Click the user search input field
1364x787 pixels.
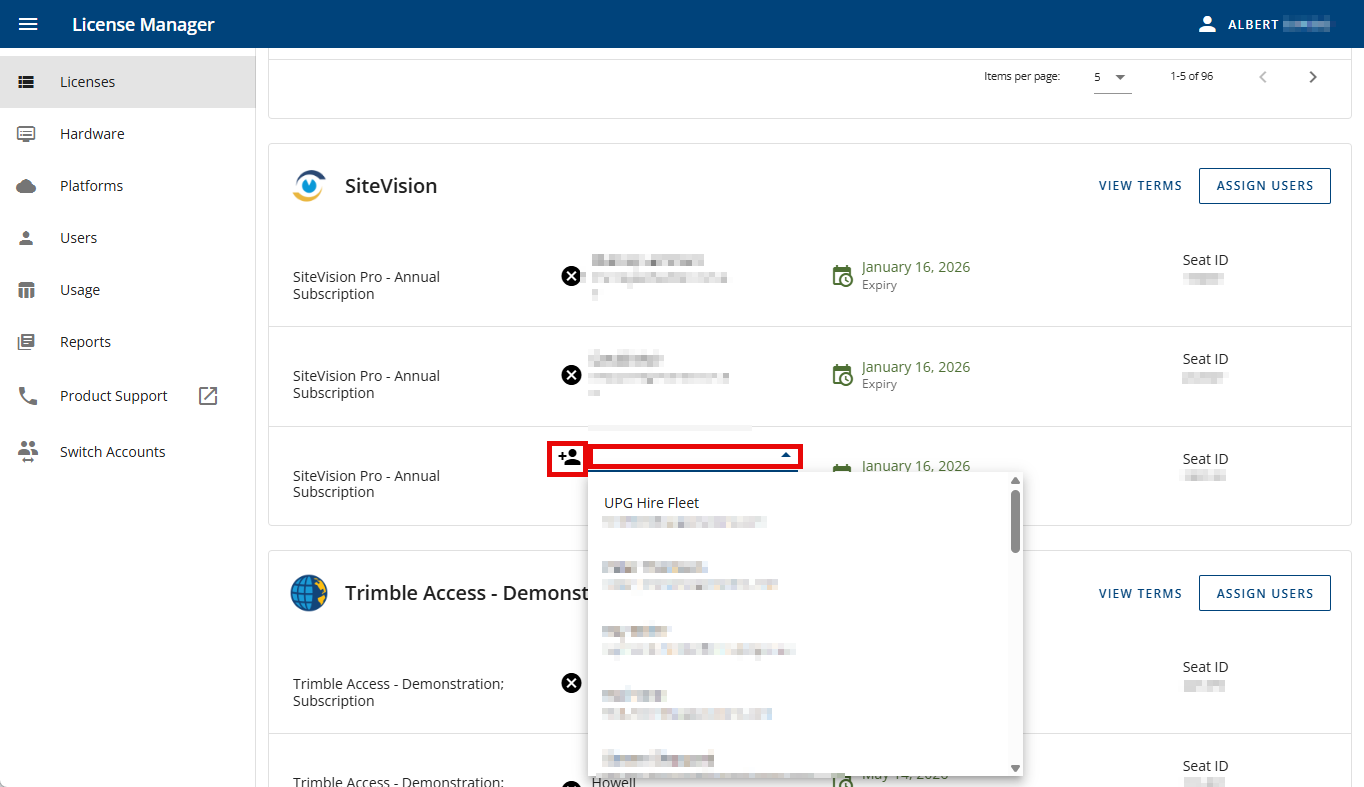tap(685, 457)
